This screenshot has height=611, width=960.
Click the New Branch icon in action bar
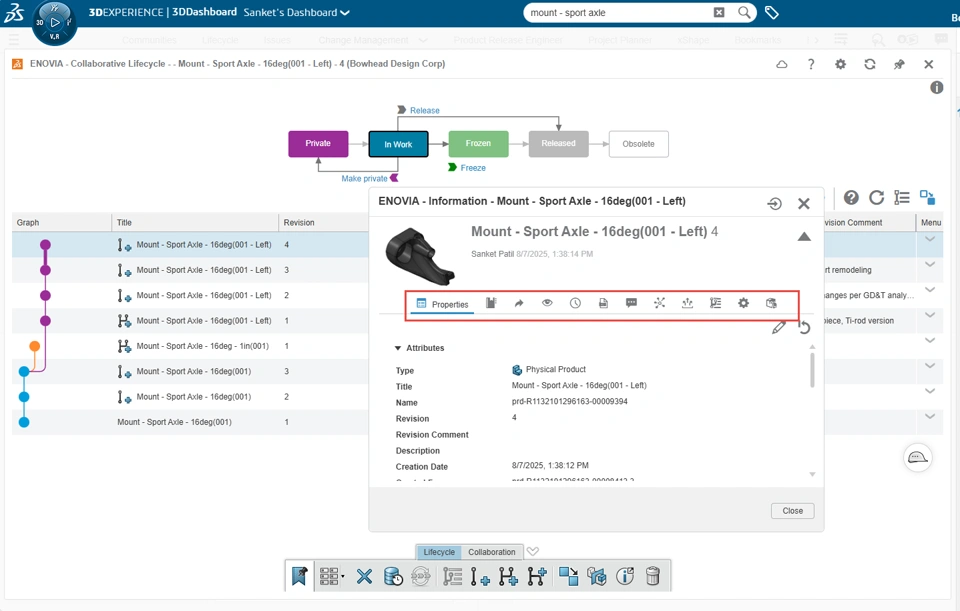click(x=508, y=576)
